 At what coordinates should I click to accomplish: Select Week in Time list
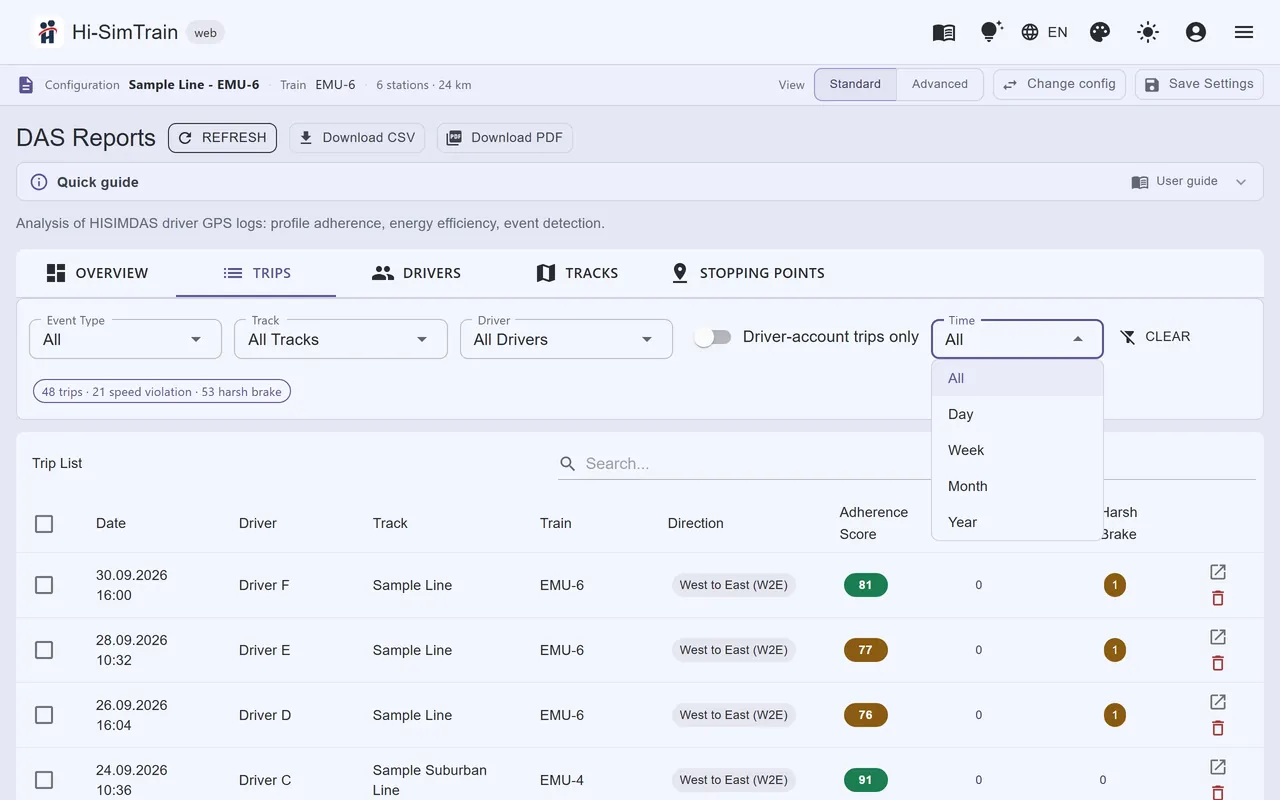point(1017,450)
